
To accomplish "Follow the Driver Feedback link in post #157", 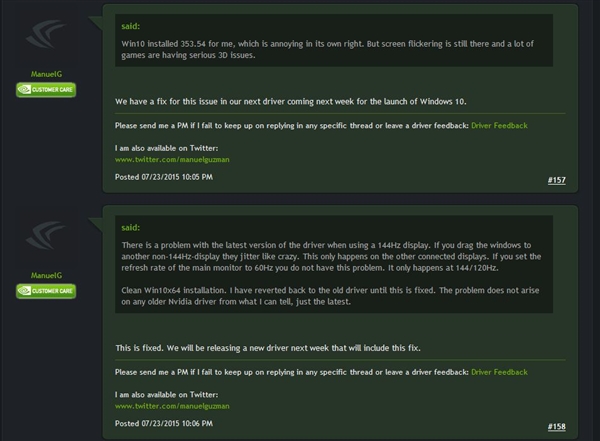I will [x=498, y=126].
